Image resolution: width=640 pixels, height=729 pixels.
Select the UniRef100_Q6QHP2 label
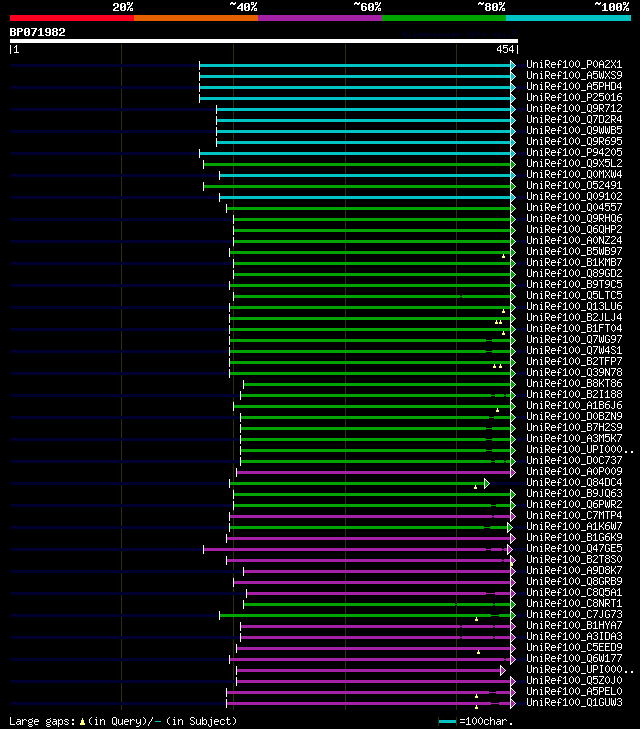tap(574, 229)
